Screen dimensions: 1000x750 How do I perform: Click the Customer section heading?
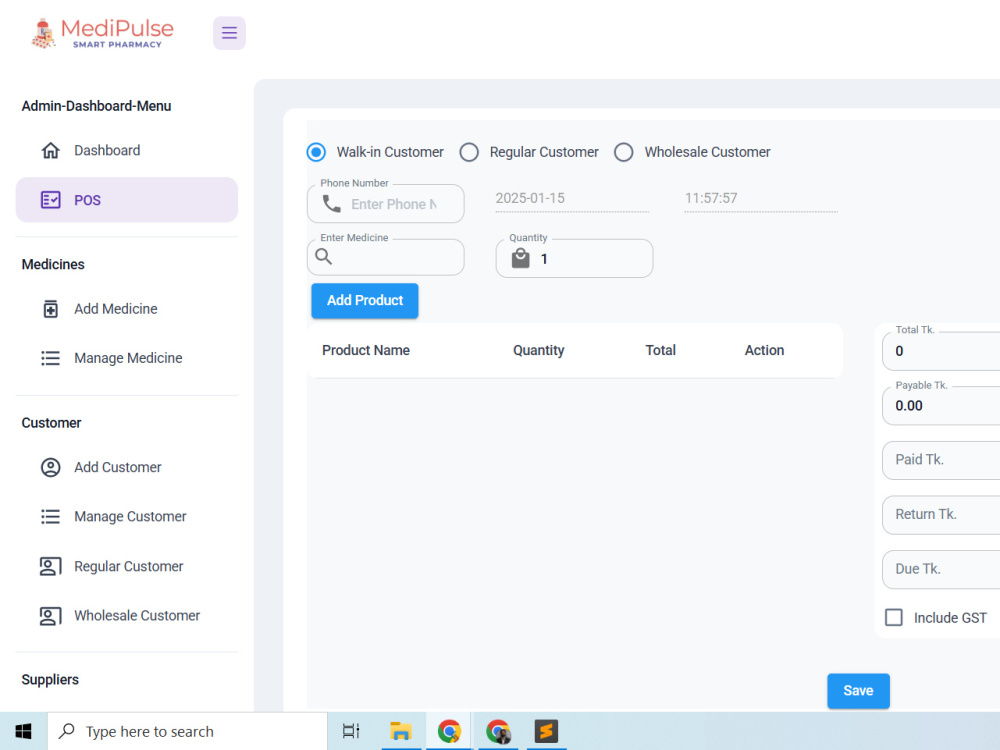(x=51, y=423)
